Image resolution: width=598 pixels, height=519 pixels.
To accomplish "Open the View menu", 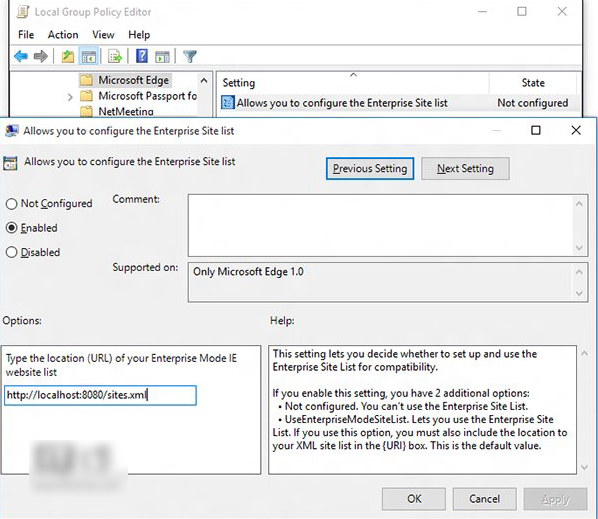I will 103,35.
